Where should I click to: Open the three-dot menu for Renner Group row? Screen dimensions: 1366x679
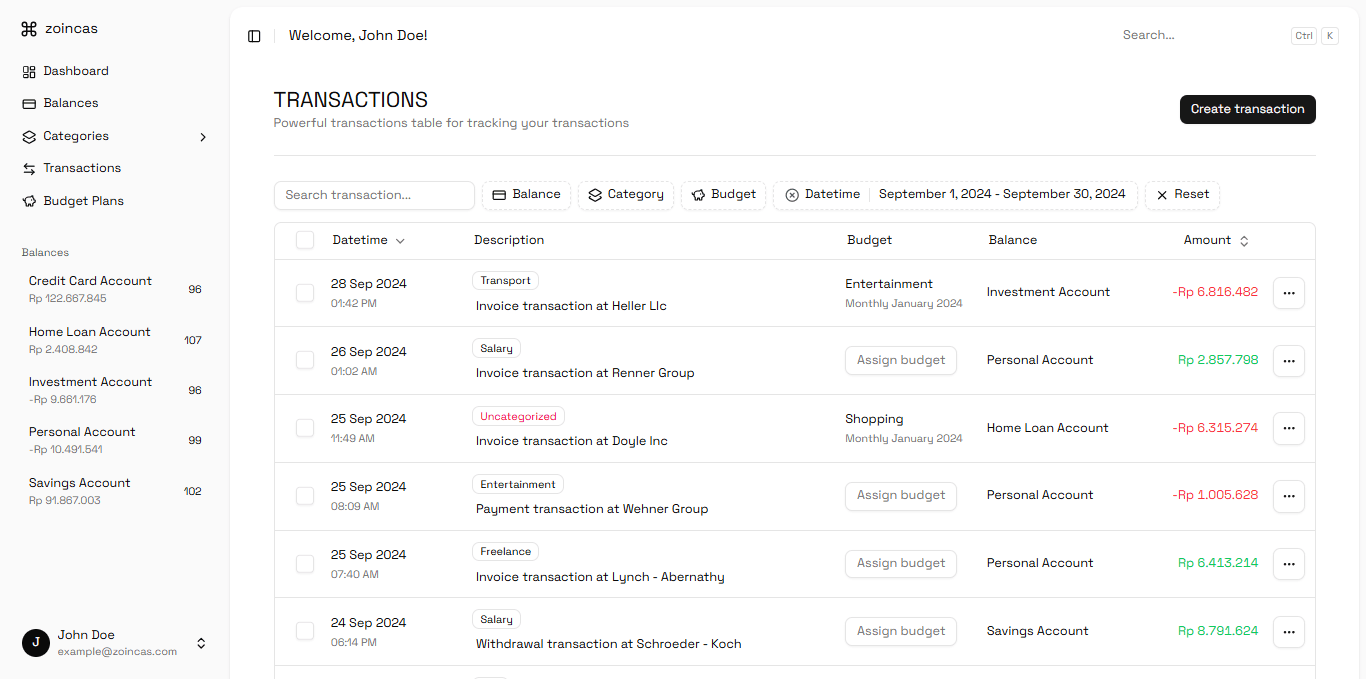[1288, 361]
